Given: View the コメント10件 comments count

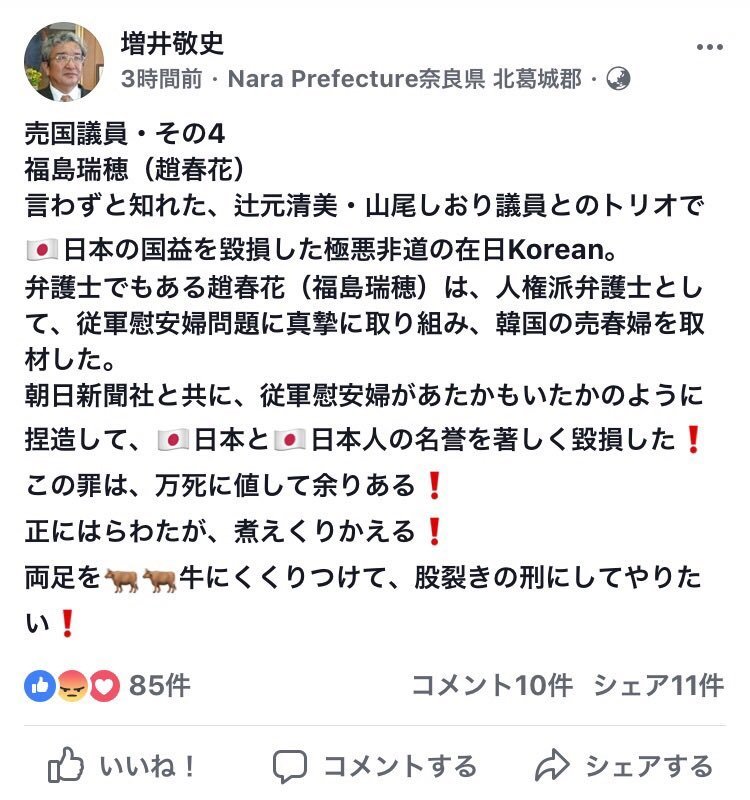Looking at the screenshot, I should pyautogui.click(x=492, y=685).
